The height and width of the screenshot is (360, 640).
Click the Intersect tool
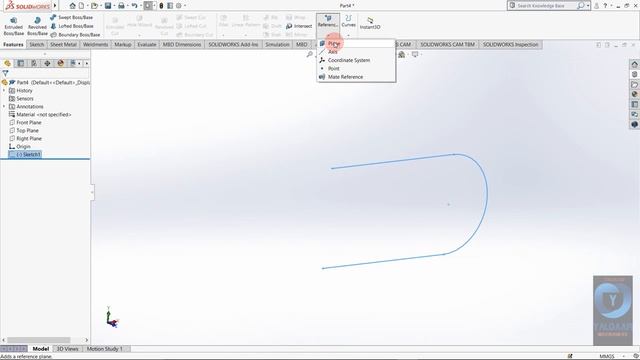[x=299, y=26]
